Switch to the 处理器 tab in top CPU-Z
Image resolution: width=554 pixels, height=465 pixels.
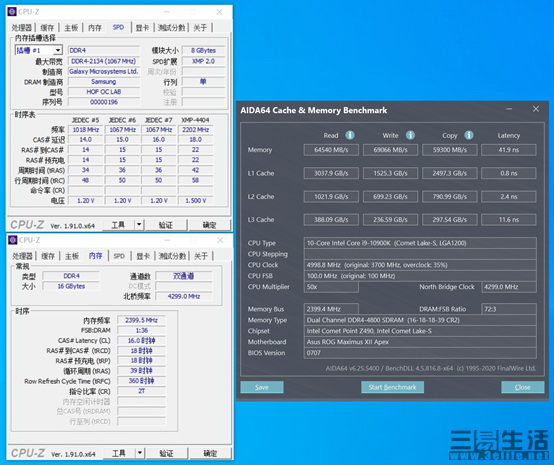pyautogui.click(x=22, y=28)
